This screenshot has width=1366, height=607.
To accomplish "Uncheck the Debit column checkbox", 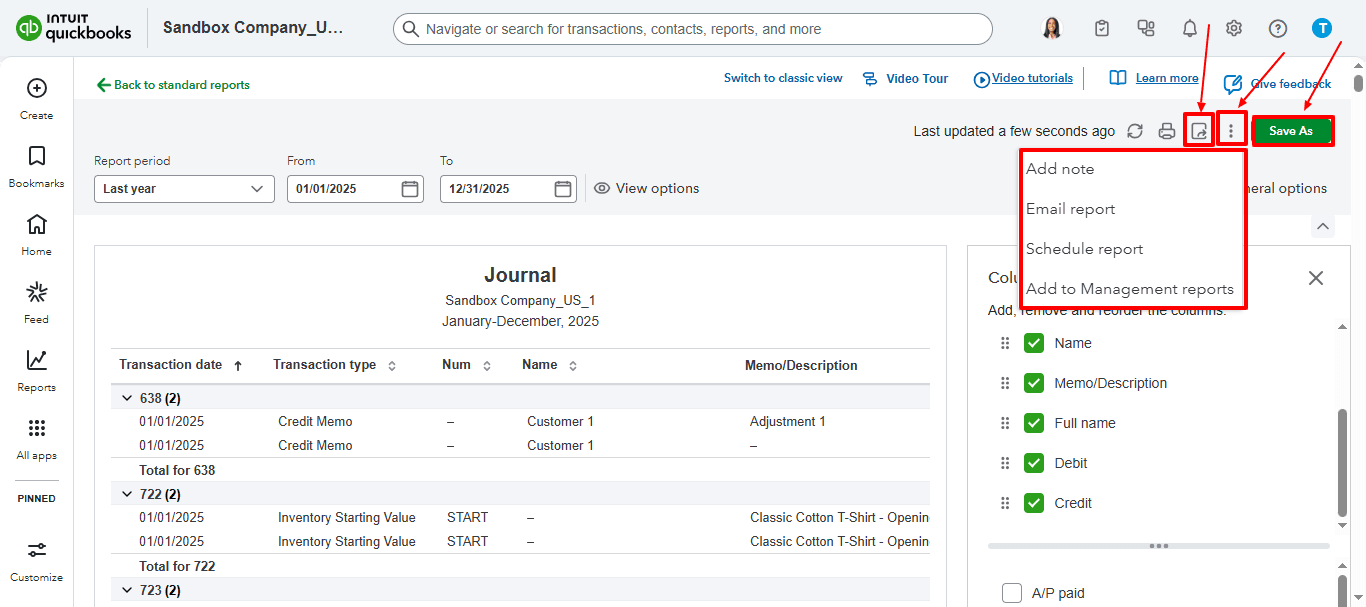I will pyautogui.click(x=1034, y=463).
